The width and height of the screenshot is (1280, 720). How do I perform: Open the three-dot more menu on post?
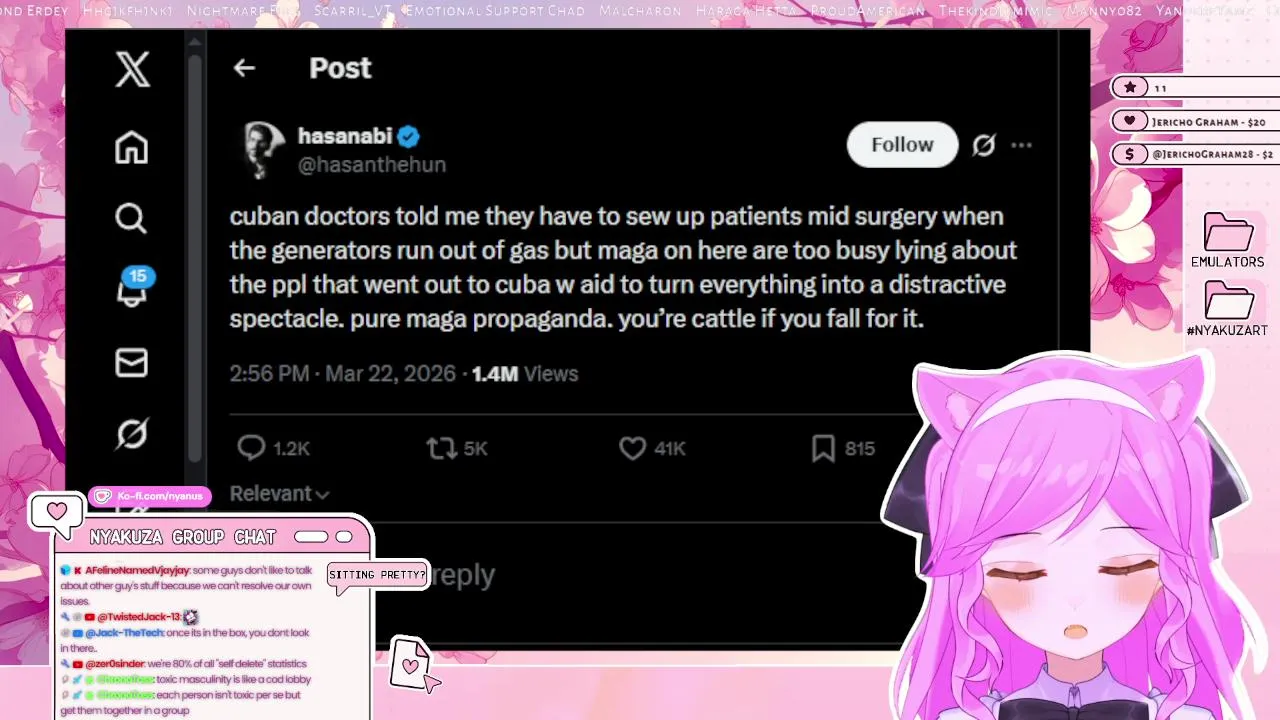(1021, 145)
